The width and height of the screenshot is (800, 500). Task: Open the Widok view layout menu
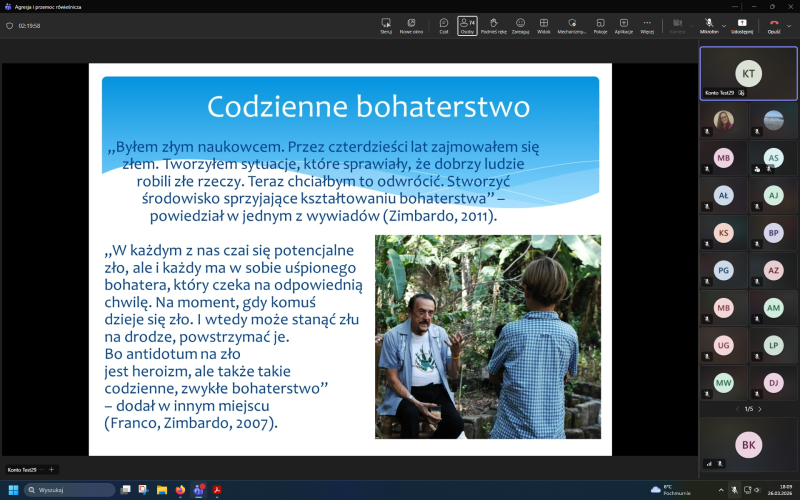[544, 25]
